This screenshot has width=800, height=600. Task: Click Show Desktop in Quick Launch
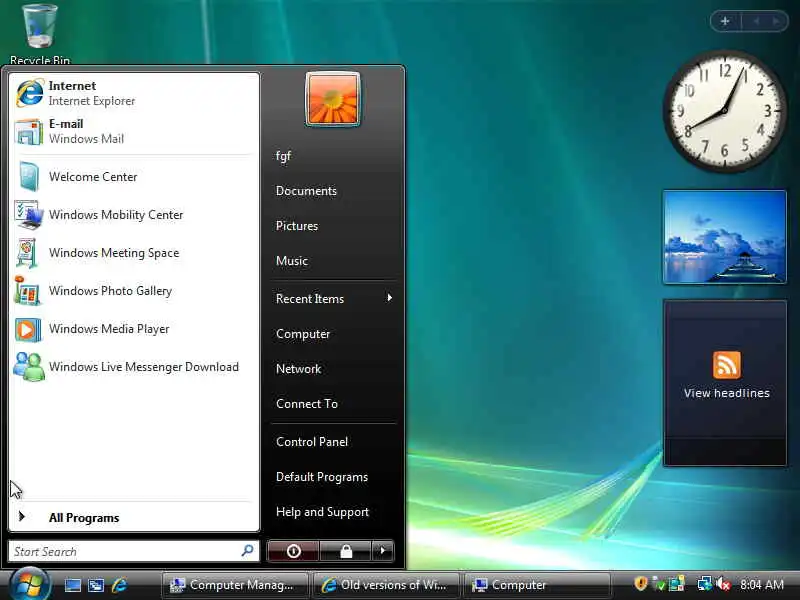tap(72, 585)
